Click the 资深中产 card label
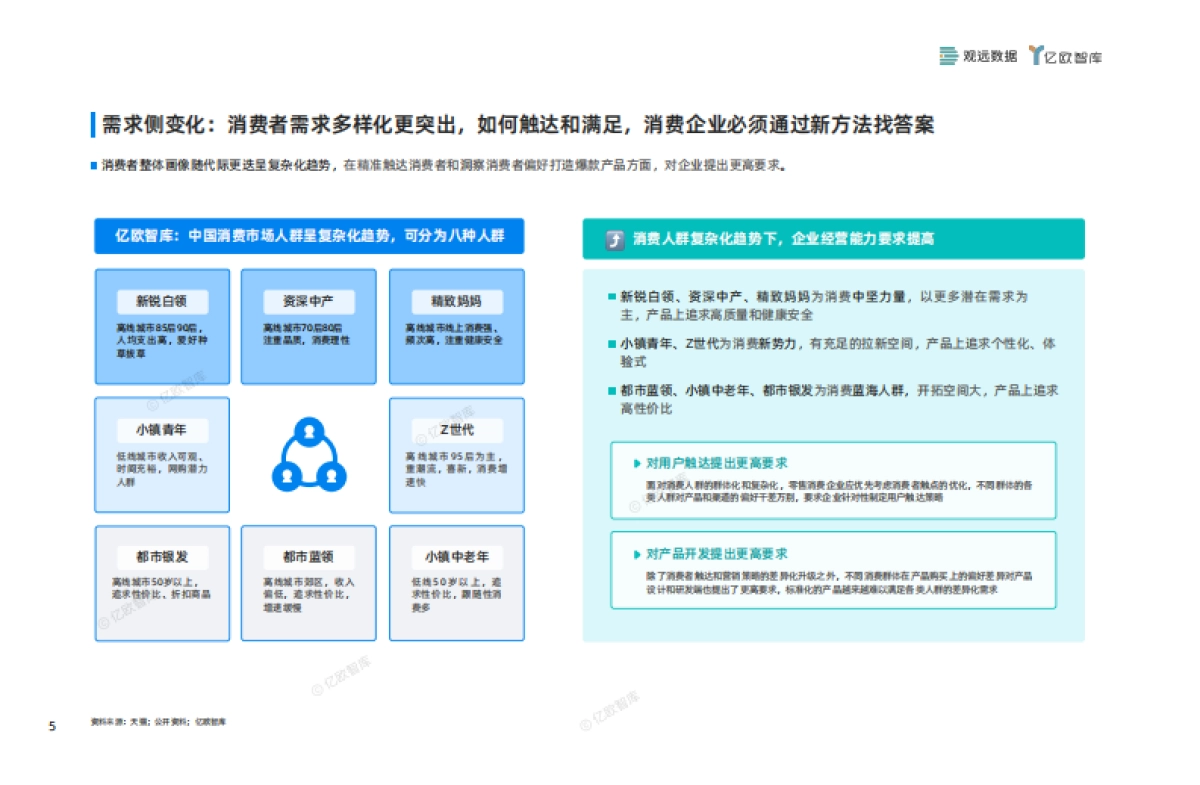 pos(308,299)
